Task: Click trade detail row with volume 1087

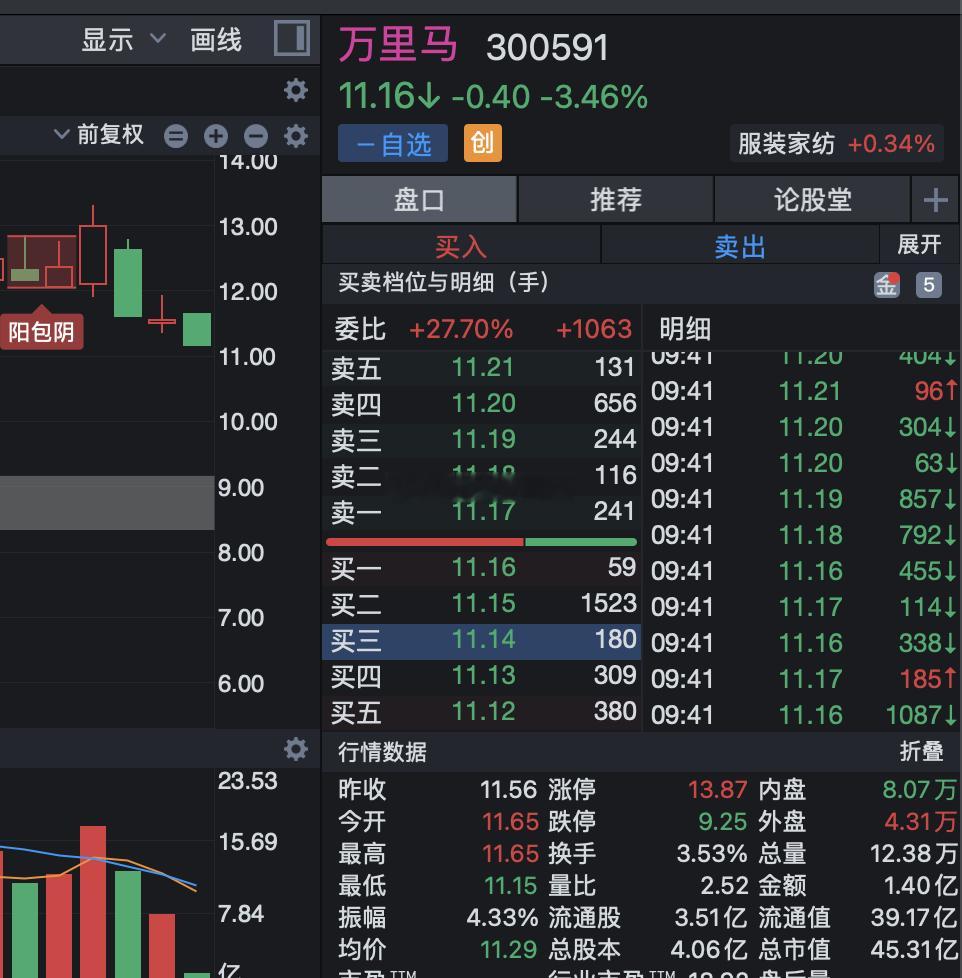Action: (803, 715)
